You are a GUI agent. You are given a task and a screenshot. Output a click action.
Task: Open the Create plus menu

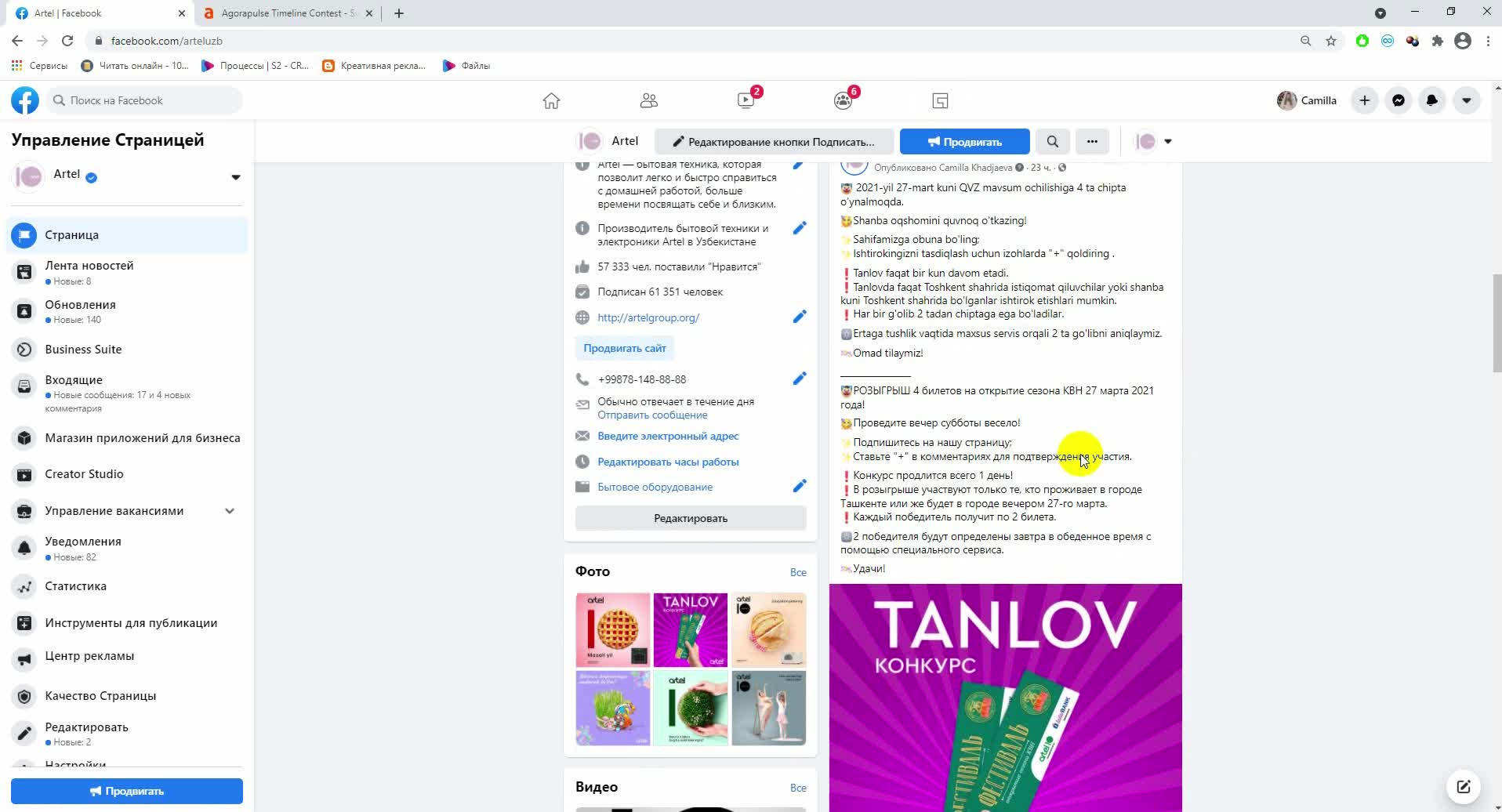point(1365,100)
